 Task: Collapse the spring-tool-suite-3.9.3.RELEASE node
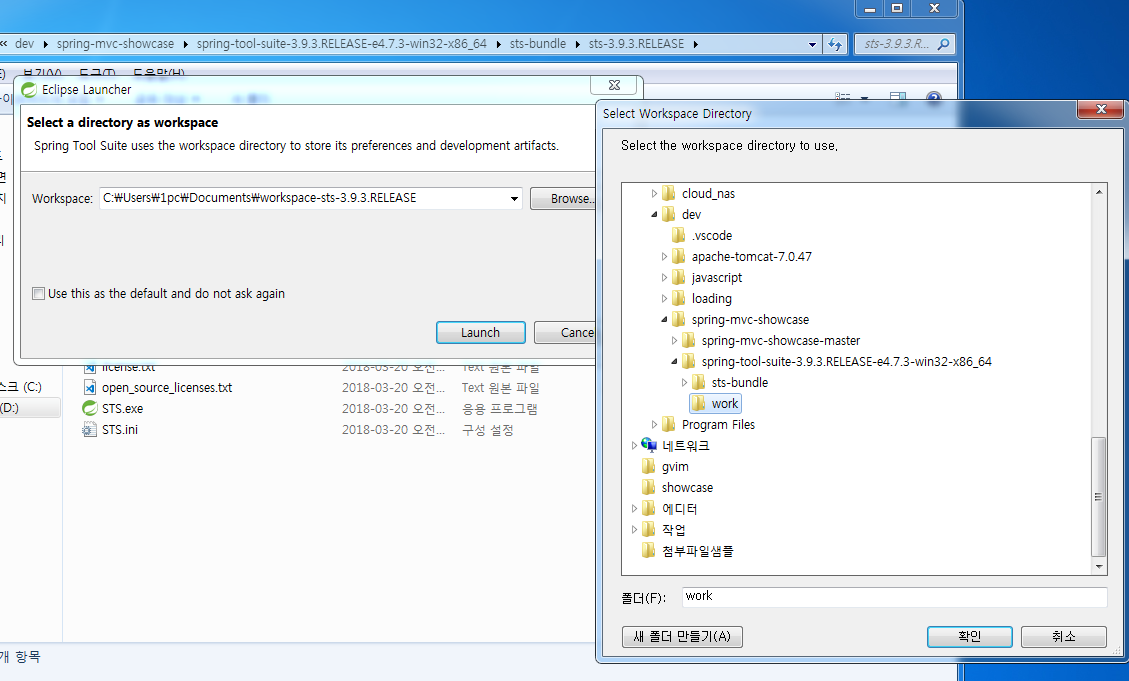[674, 361]
